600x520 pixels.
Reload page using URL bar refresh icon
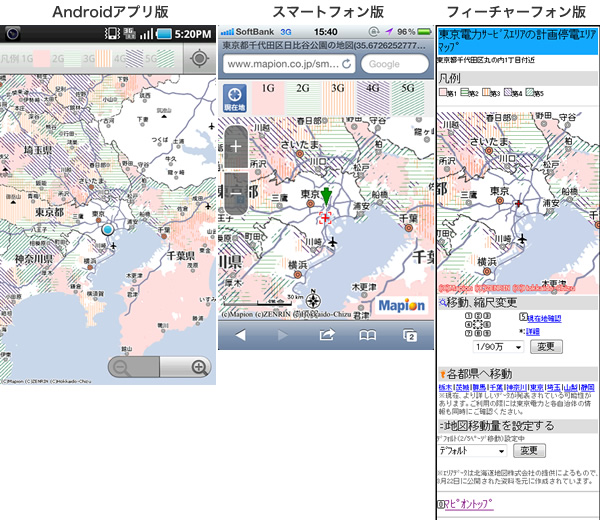click(347, 64)
